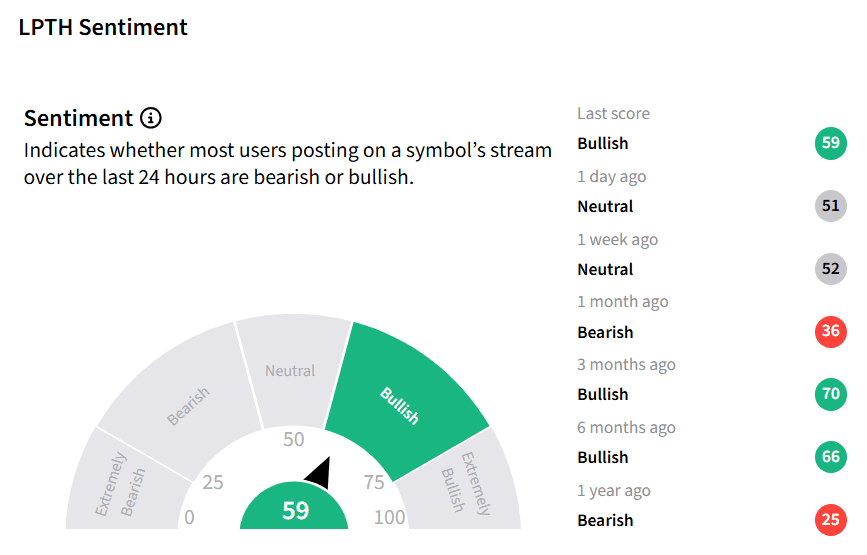Click the 3 months ago label

[x=626, y=365]
